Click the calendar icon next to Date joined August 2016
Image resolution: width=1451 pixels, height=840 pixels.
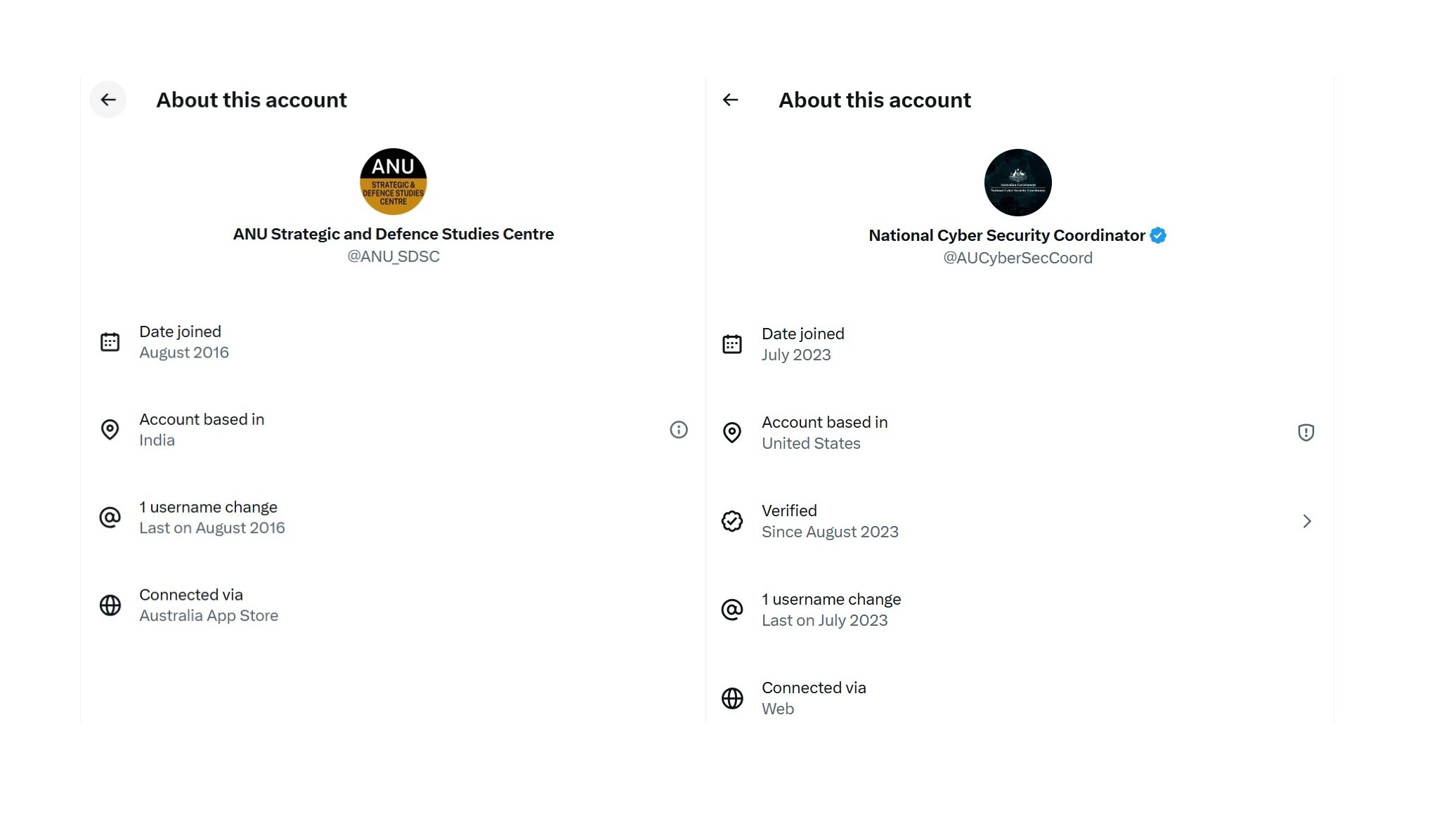point(110,342)
